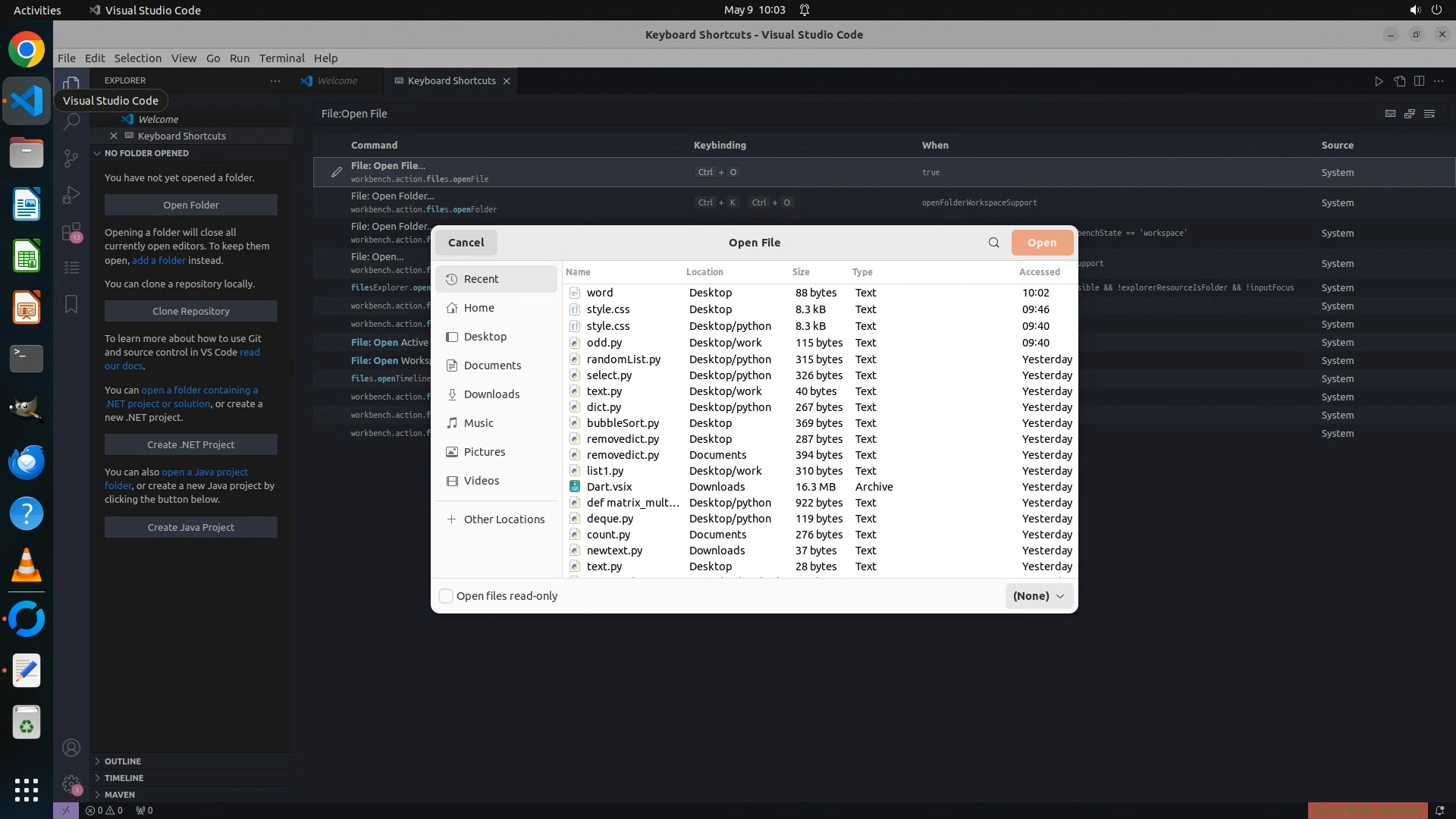This screenshot has height=819, width=1456.
Task: Enable Open files read-only checkbox
Action: coord(446,596)
